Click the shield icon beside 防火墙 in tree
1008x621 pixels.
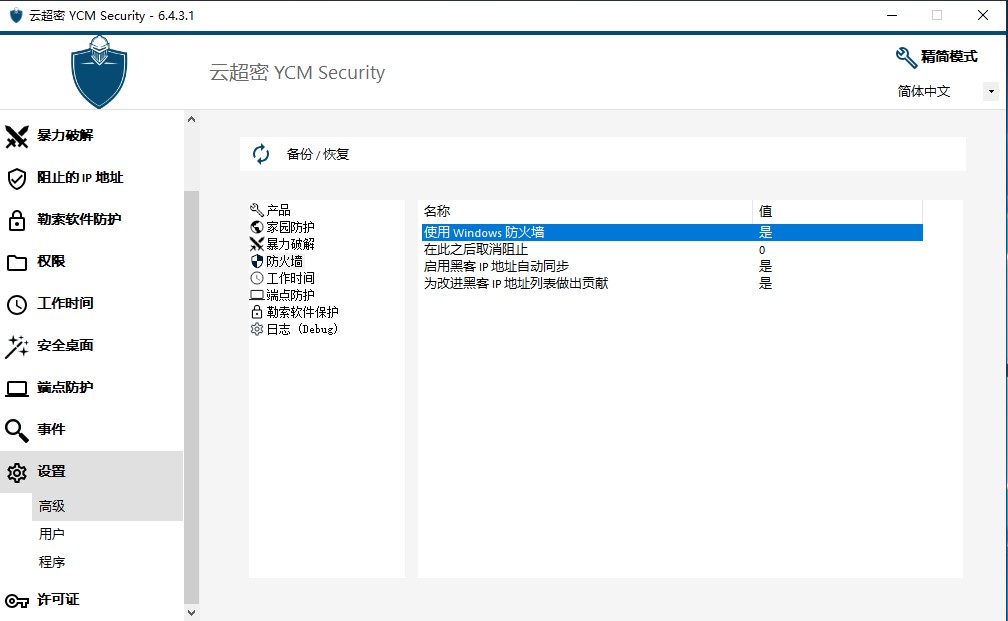(256, 261)
